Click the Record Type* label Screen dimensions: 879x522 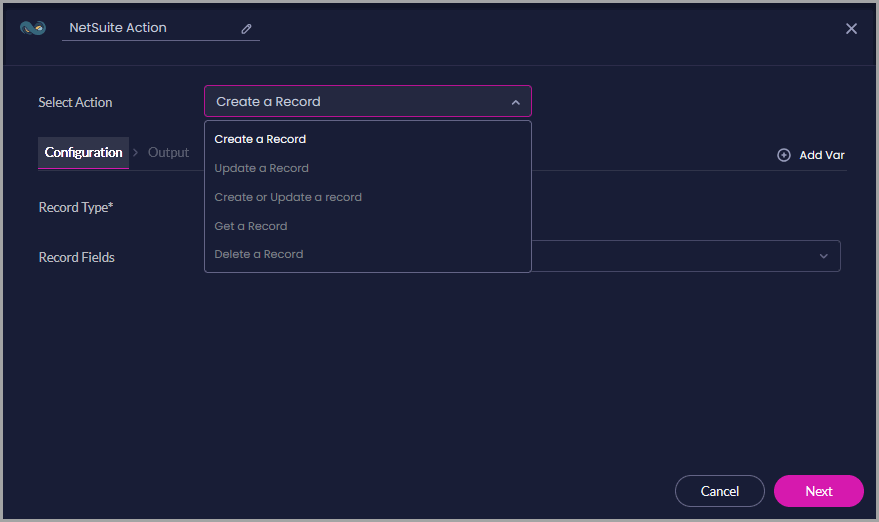point(76,207)
